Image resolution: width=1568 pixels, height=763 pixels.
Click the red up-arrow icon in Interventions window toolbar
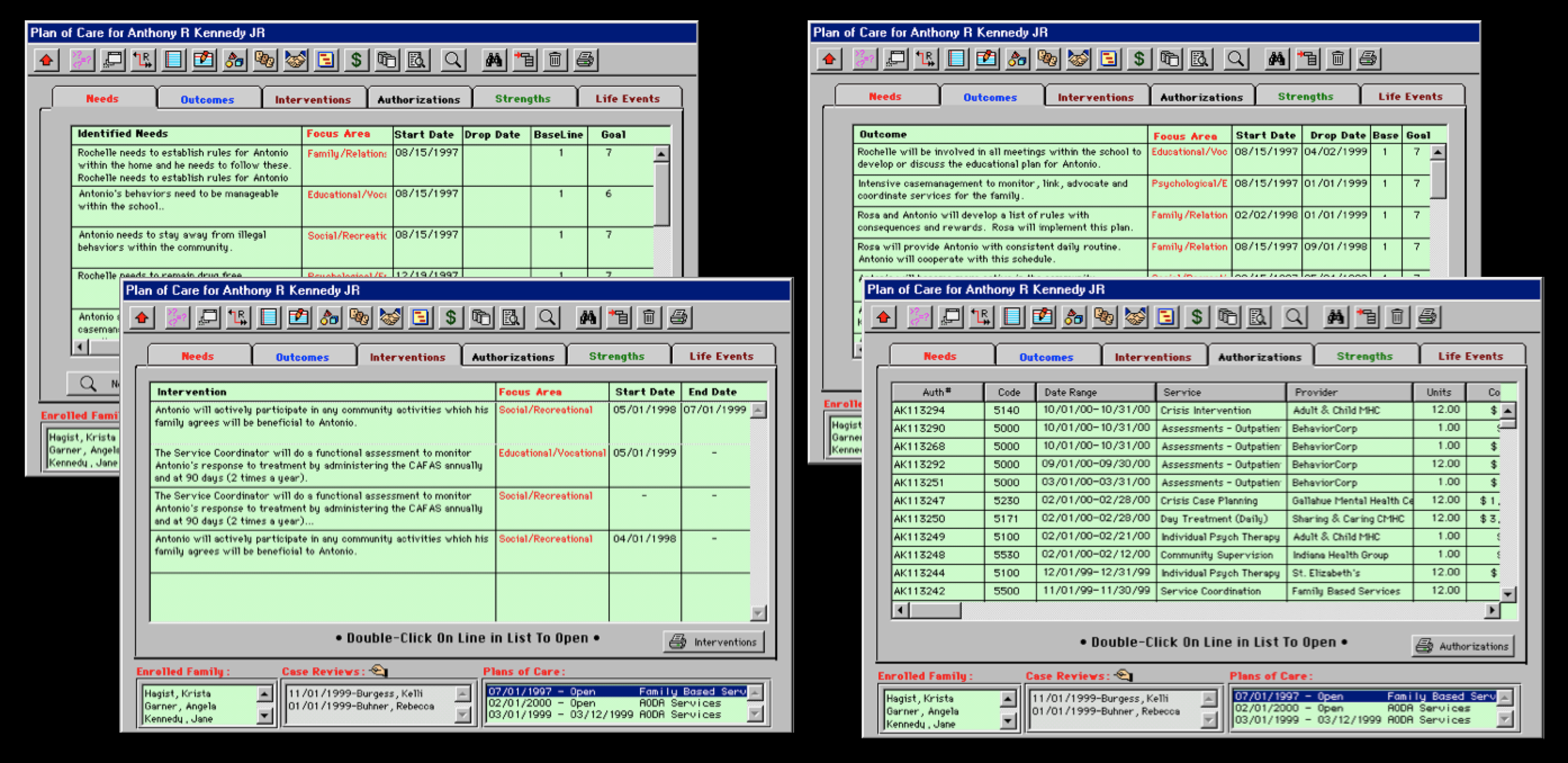pyautogui.click(x=142, y=317)
